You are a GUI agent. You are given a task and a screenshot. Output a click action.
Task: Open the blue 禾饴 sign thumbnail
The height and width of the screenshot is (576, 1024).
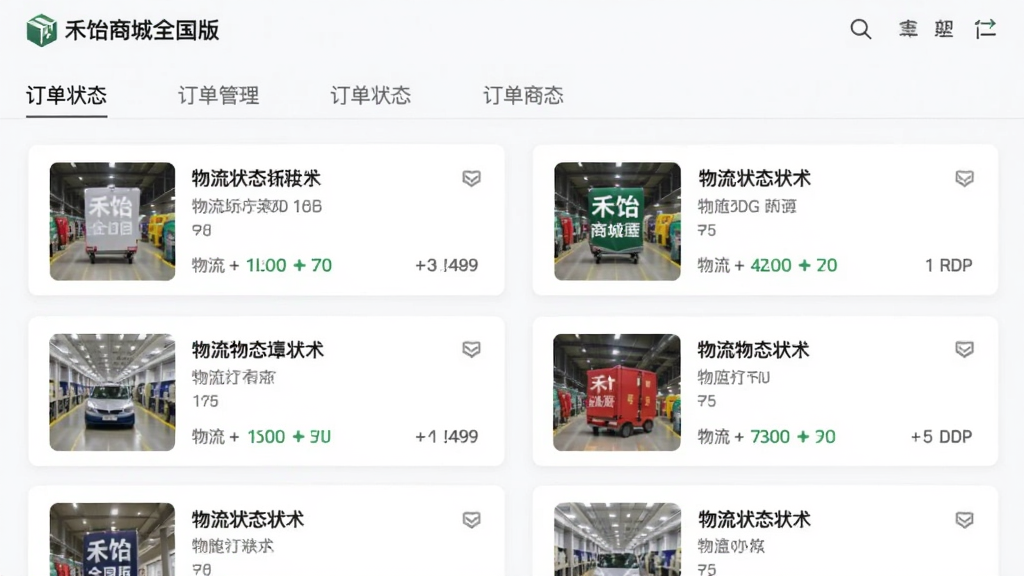112,539
